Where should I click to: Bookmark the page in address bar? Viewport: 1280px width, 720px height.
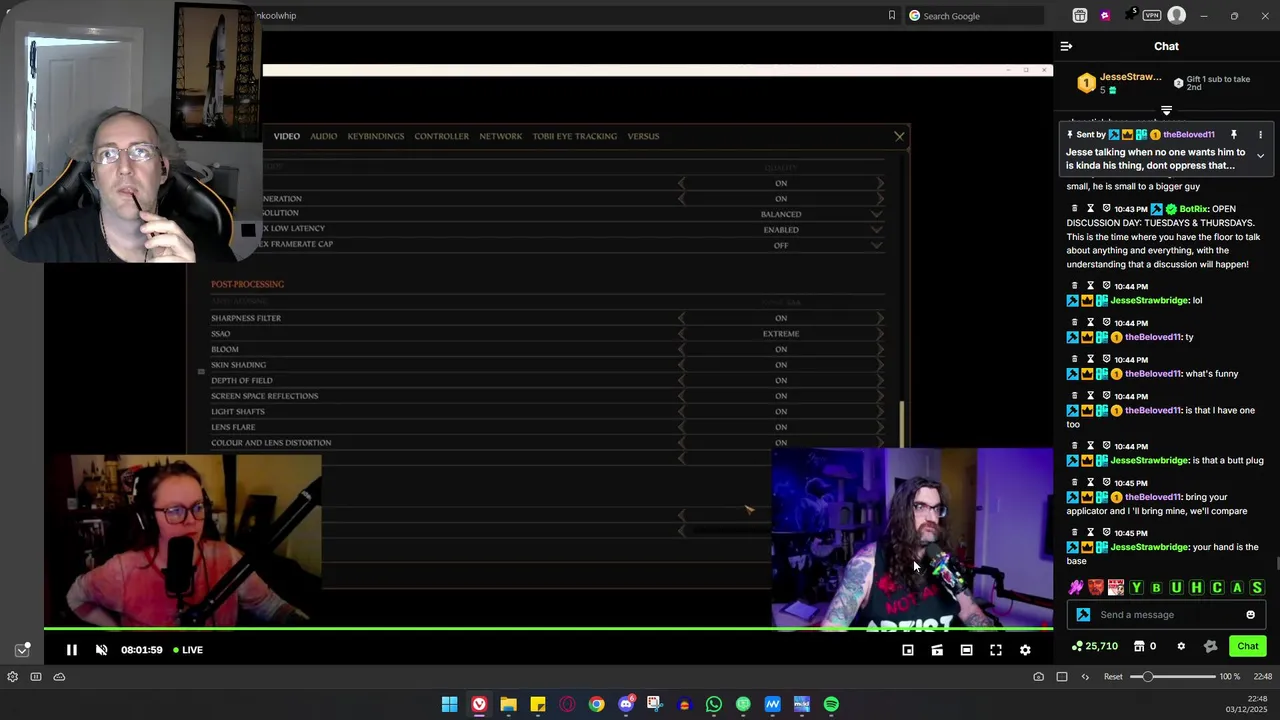892,15
